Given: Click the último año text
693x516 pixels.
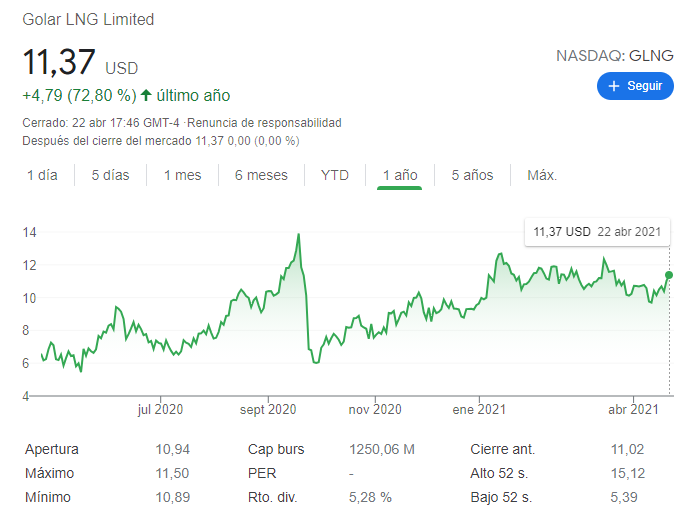Looking at the screenshot, I should point(194,95).
